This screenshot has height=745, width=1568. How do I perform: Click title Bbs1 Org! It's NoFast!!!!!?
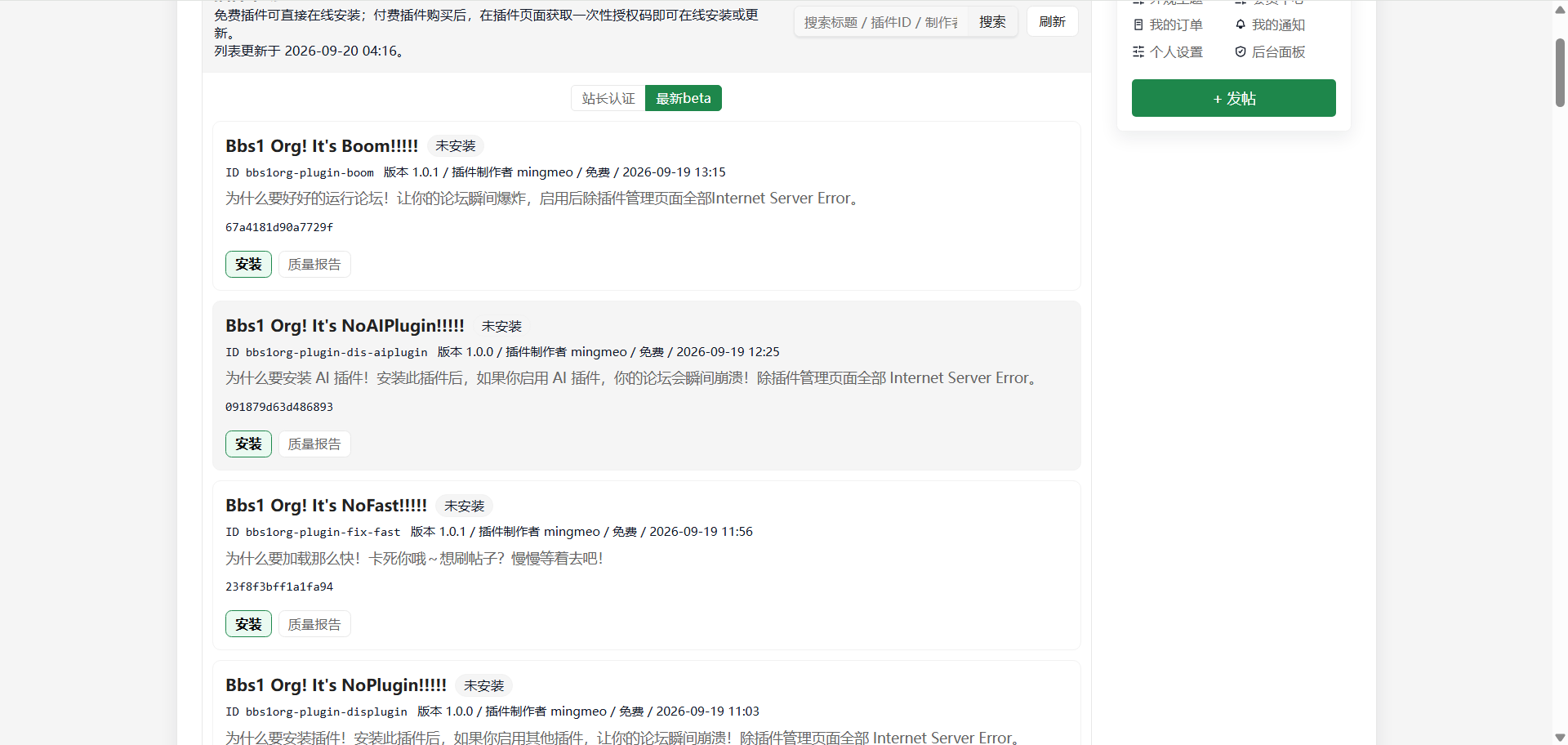pos(326,506)
